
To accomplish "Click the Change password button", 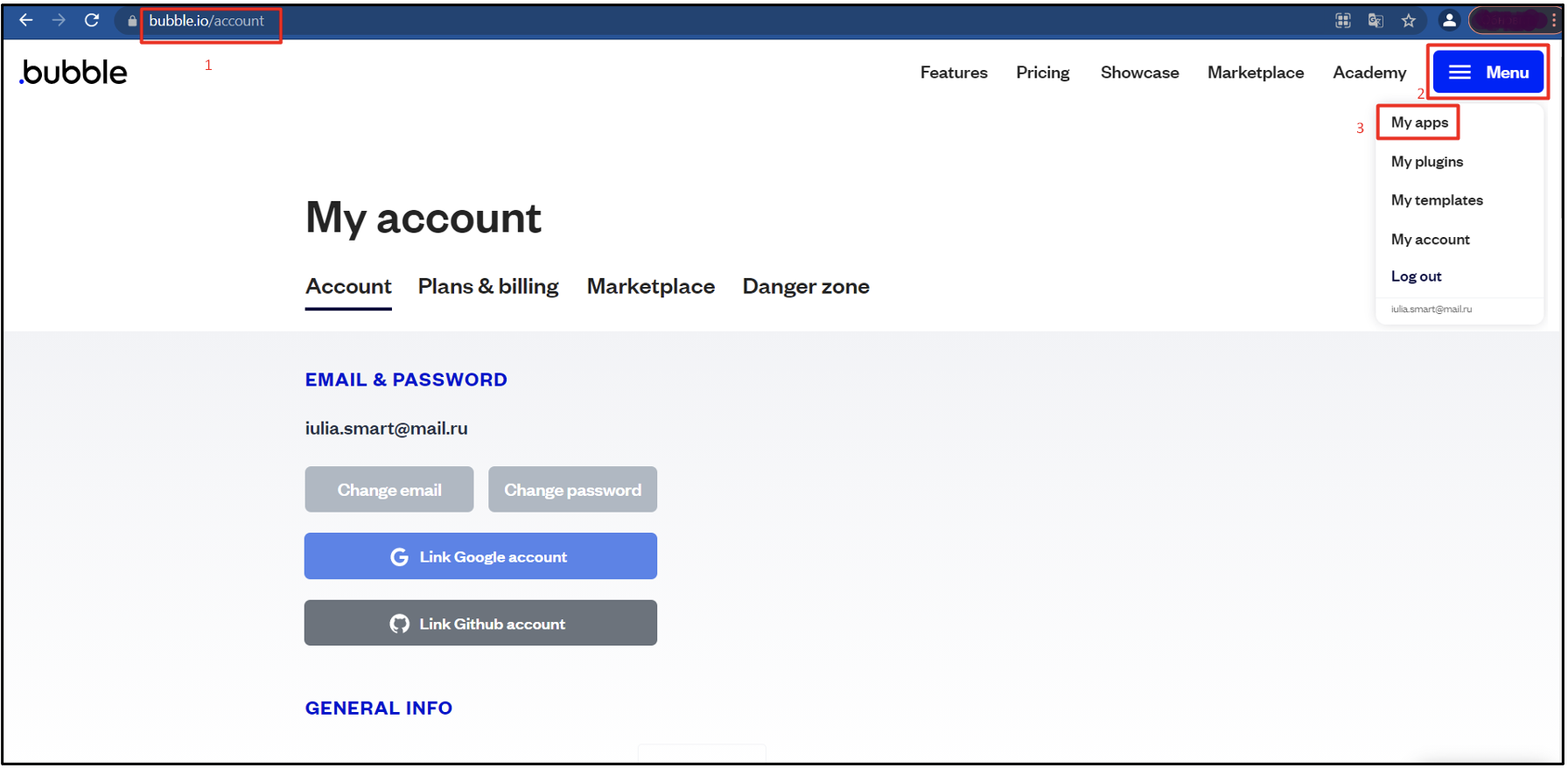I will [572, 490].
